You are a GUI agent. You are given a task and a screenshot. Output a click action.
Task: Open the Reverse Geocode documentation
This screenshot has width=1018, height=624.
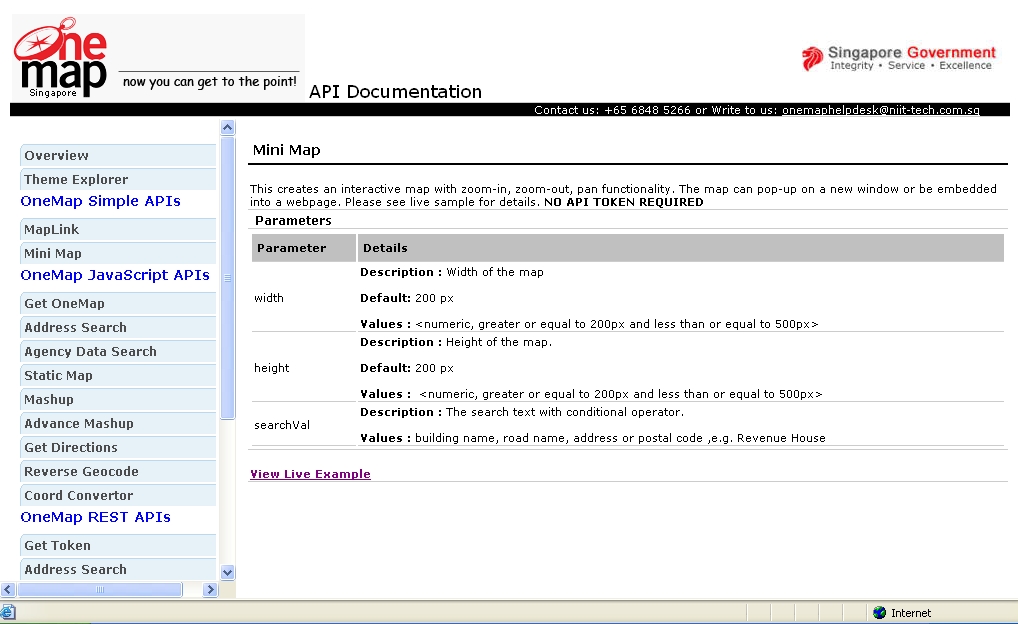pyautogui.click(x=80, y=471)
